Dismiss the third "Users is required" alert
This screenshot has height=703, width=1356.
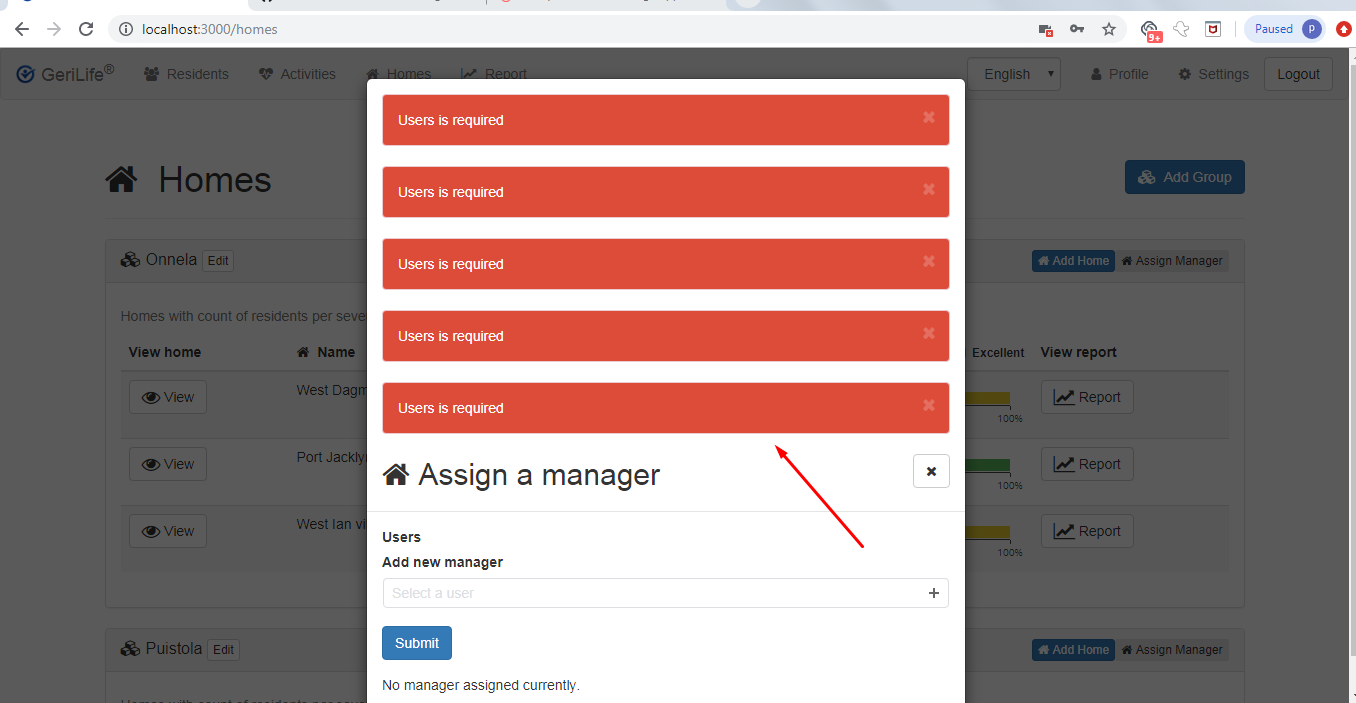[x=928, y=261]
